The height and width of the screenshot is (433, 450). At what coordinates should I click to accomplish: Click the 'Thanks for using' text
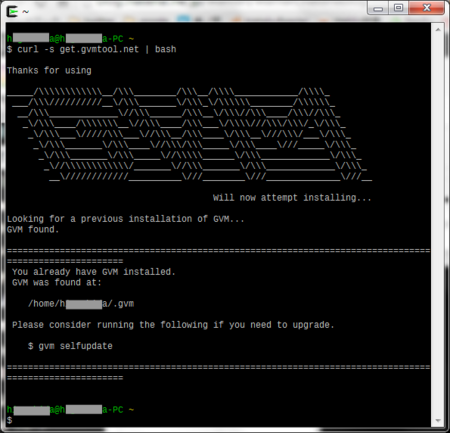pyautogui.click(x=49, y=71)
